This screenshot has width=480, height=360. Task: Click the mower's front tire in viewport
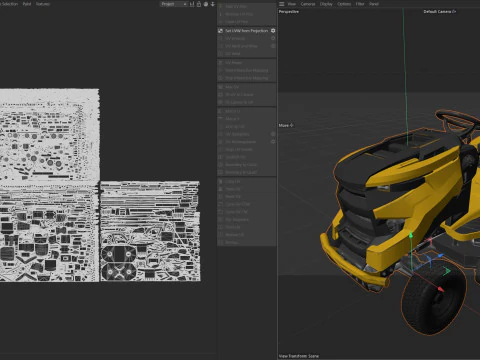tap(433, 298)
